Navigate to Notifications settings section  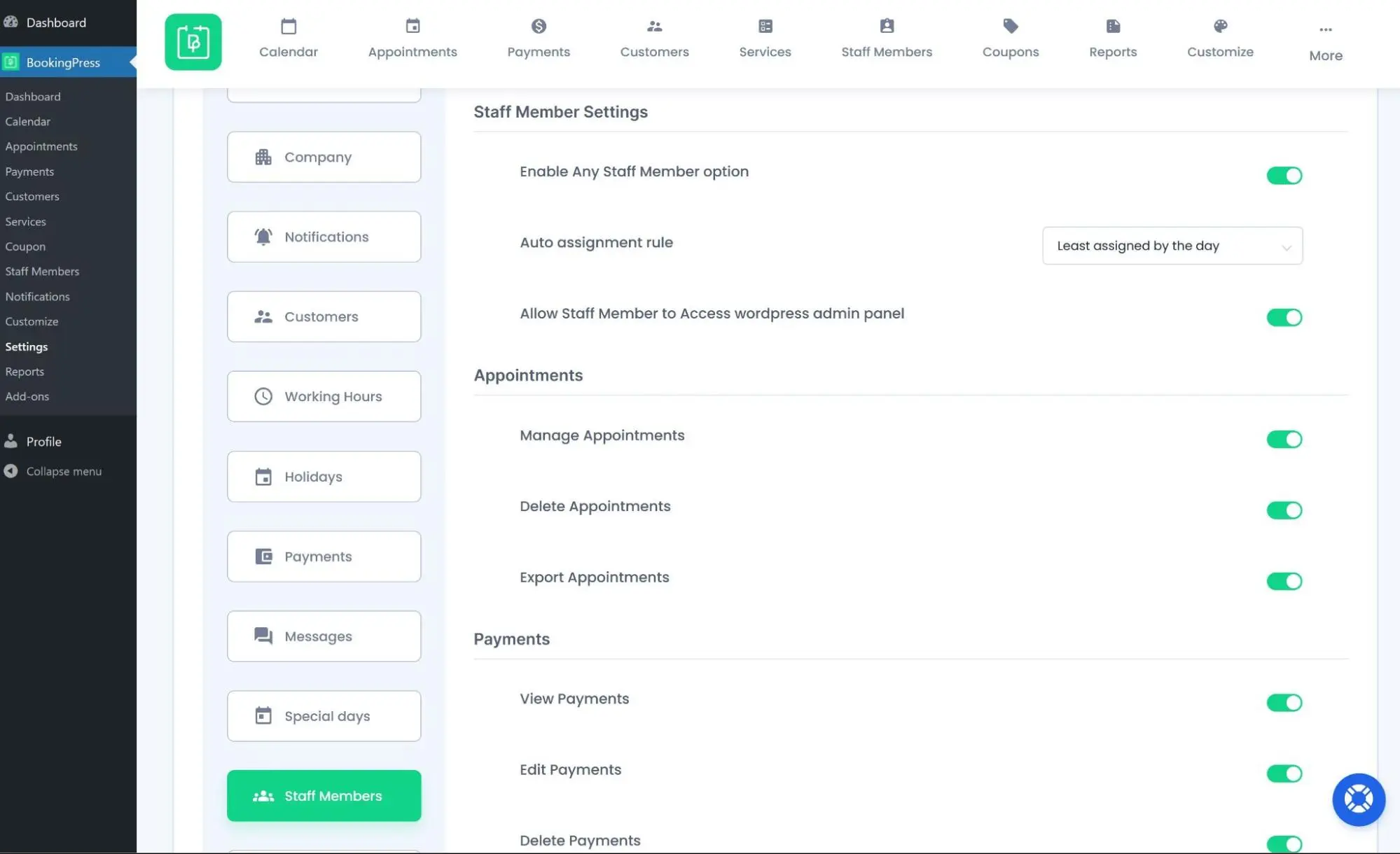point(323,236)
